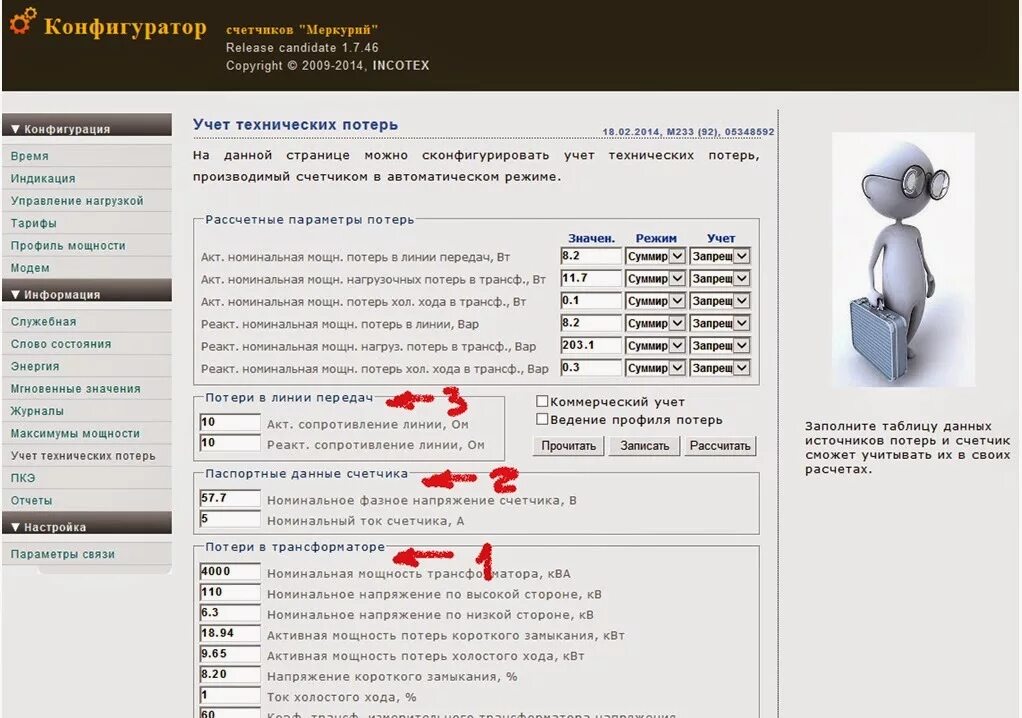Image resolution: width=1022 pixels, height=718 pixels.
Task: Open the ПКЭ sidebar item
Action: click(87, 478)
